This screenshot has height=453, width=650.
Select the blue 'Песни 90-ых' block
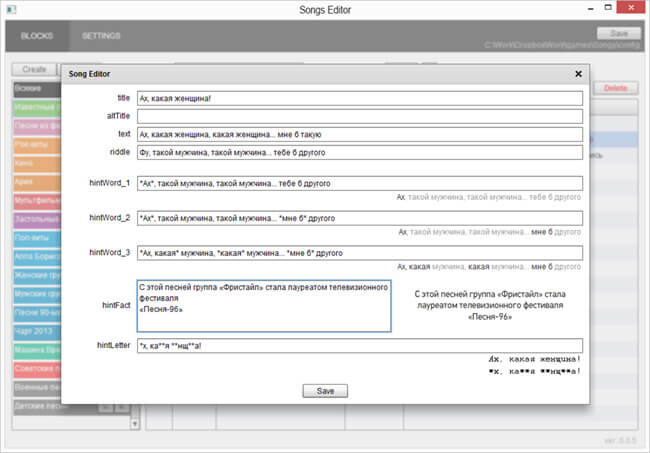coord(37,312)
